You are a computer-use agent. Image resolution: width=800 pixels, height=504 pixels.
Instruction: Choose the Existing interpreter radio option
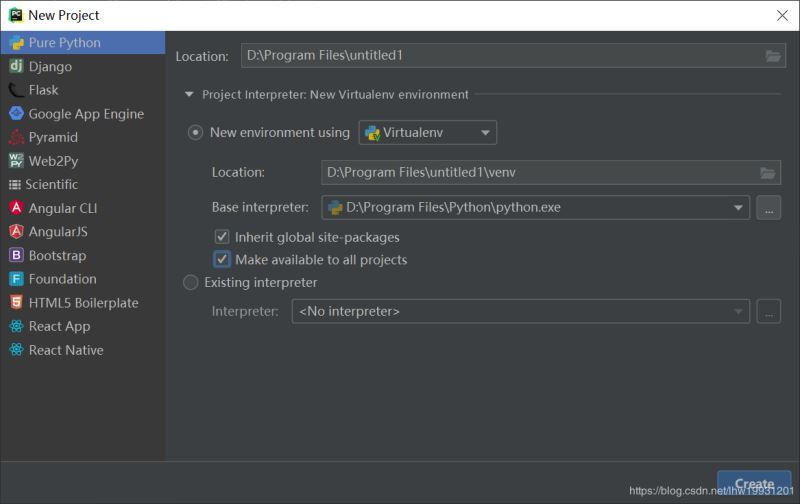click(192, 283)
